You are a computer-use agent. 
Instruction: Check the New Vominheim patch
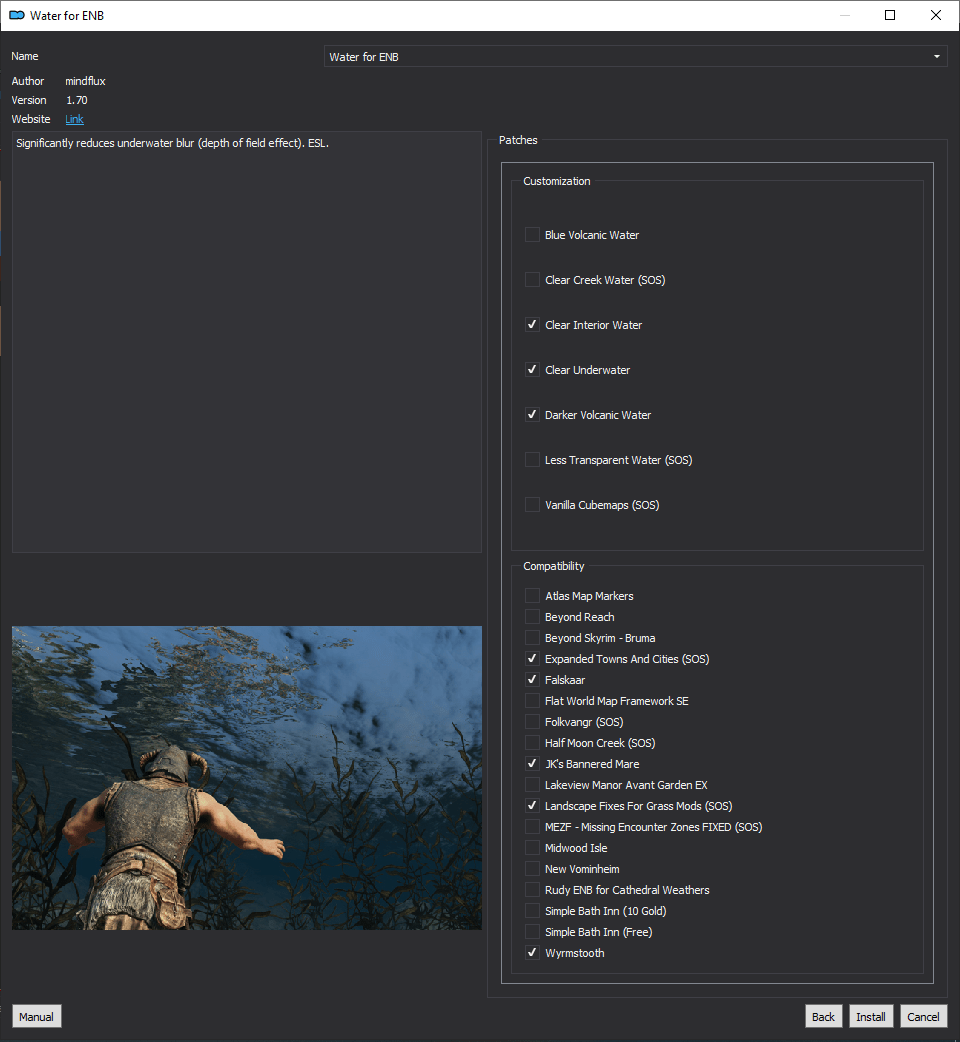coord(532,869)
